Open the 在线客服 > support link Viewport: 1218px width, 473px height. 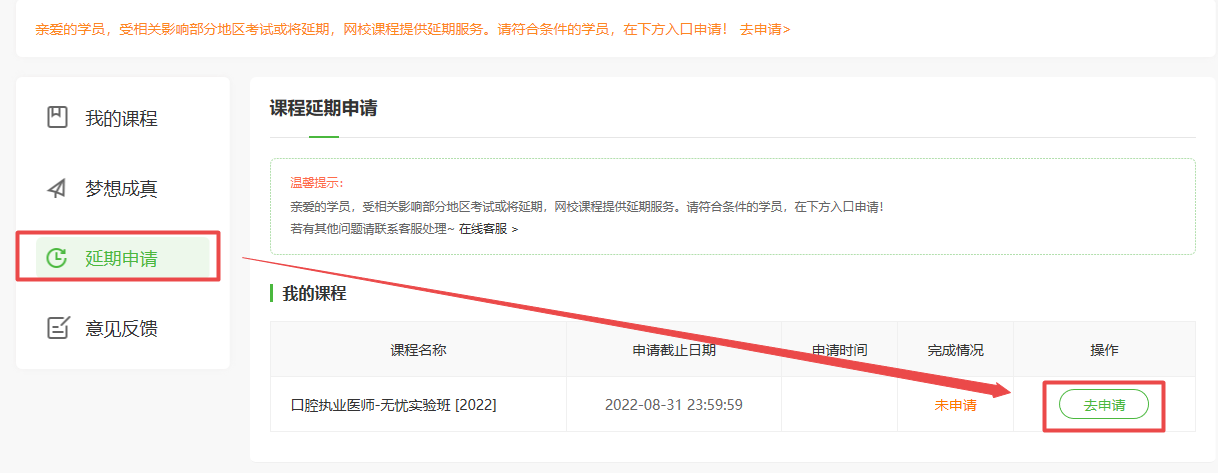point(488,229)
